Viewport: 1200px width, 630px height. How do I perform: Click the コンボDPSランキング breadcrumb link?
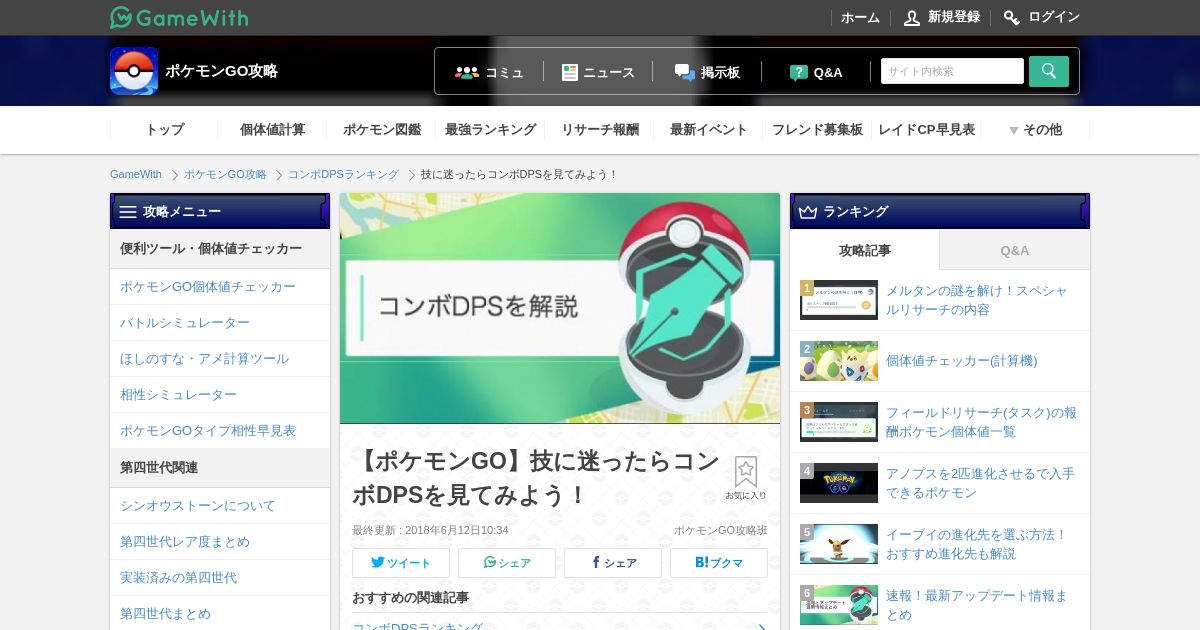click(x=343, y=174)
